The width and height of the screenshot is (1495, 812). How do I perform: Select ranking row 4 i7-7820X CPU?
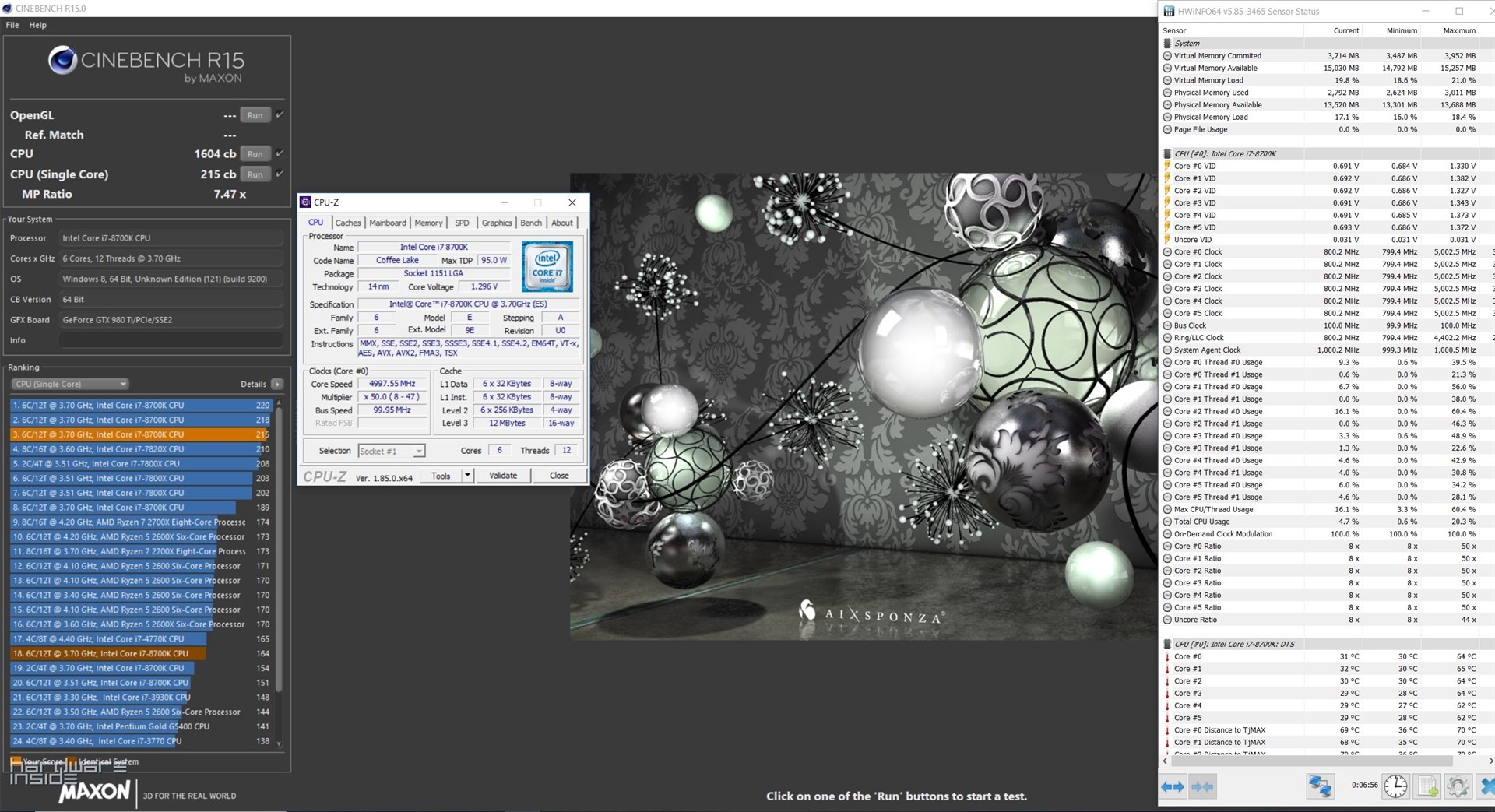(x=141, y=449)
